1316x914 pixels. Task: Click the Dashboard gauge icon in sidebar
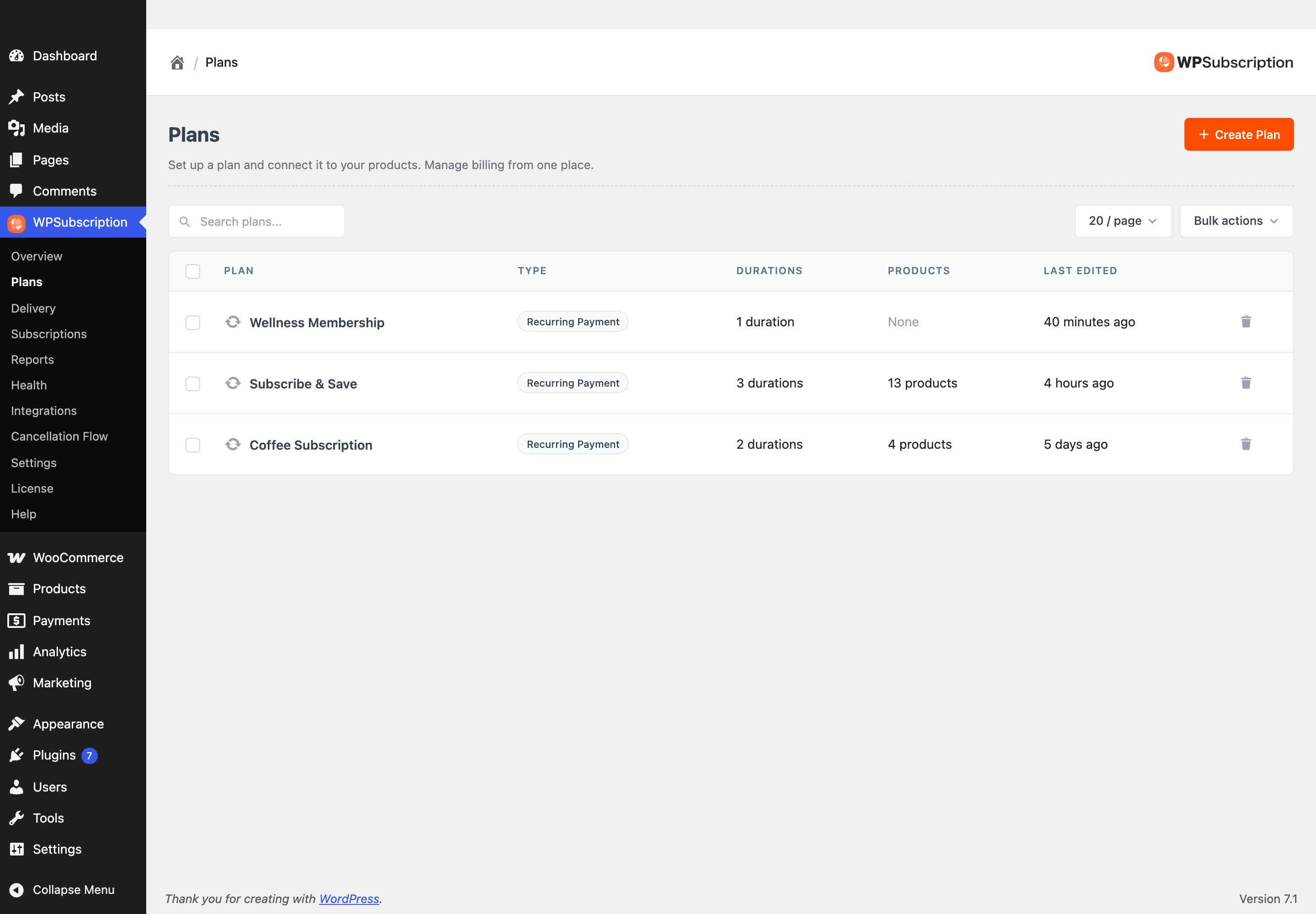pos(16,56)
